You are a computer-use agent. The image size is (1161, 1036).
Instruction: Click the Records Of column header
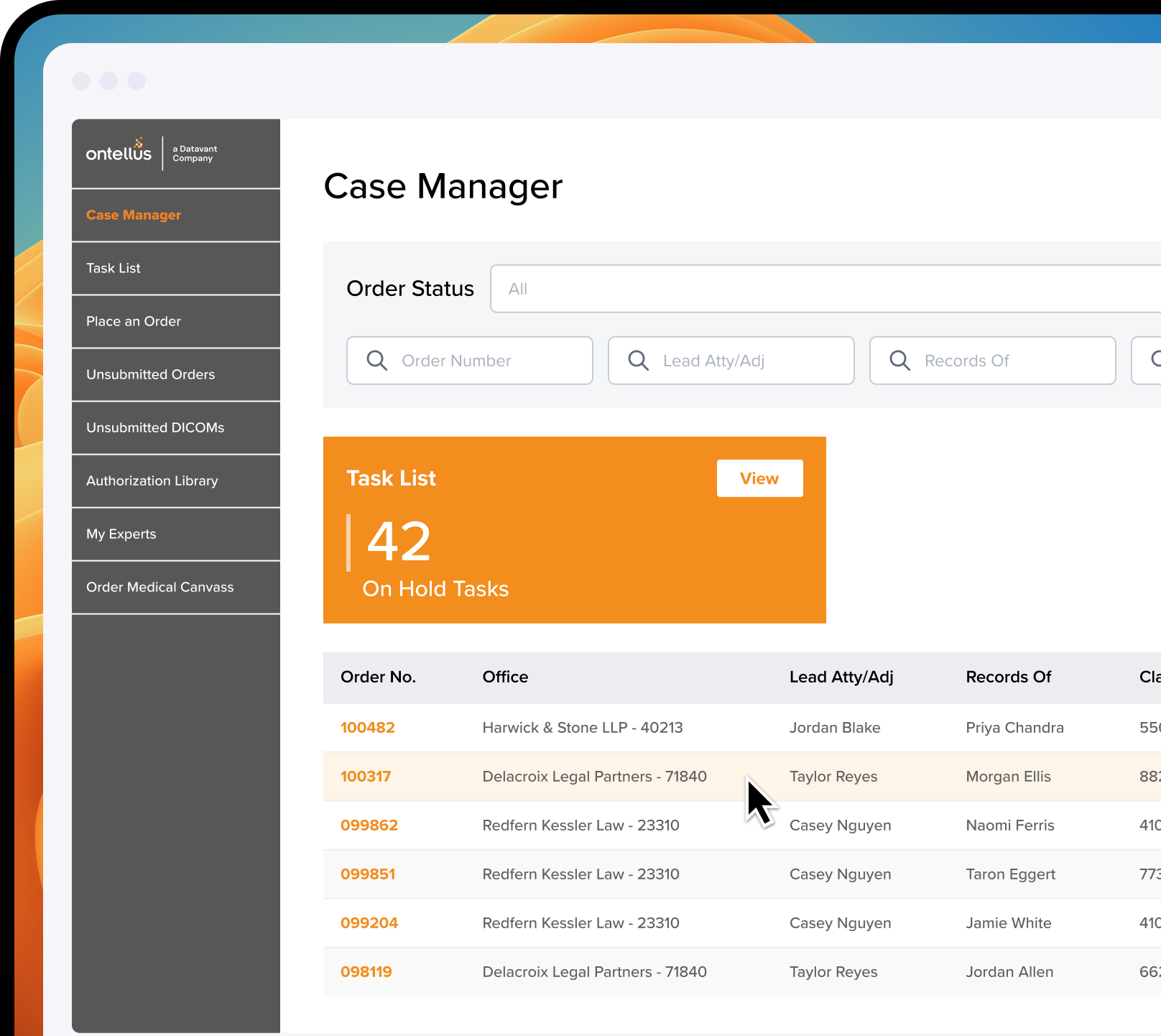(1009, 677)
